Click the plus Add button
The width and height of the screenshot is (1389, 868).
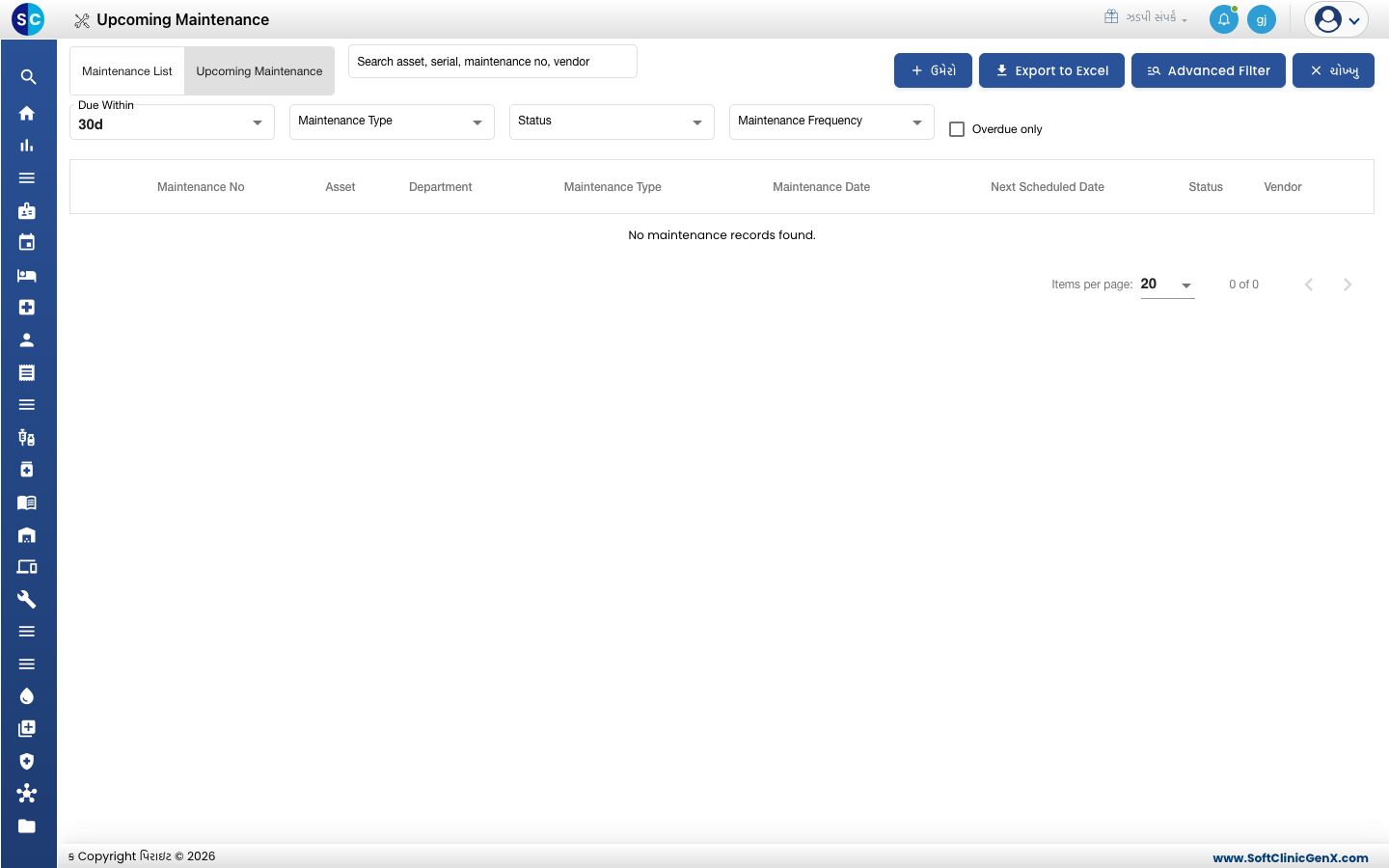click(x=933, y=70)
